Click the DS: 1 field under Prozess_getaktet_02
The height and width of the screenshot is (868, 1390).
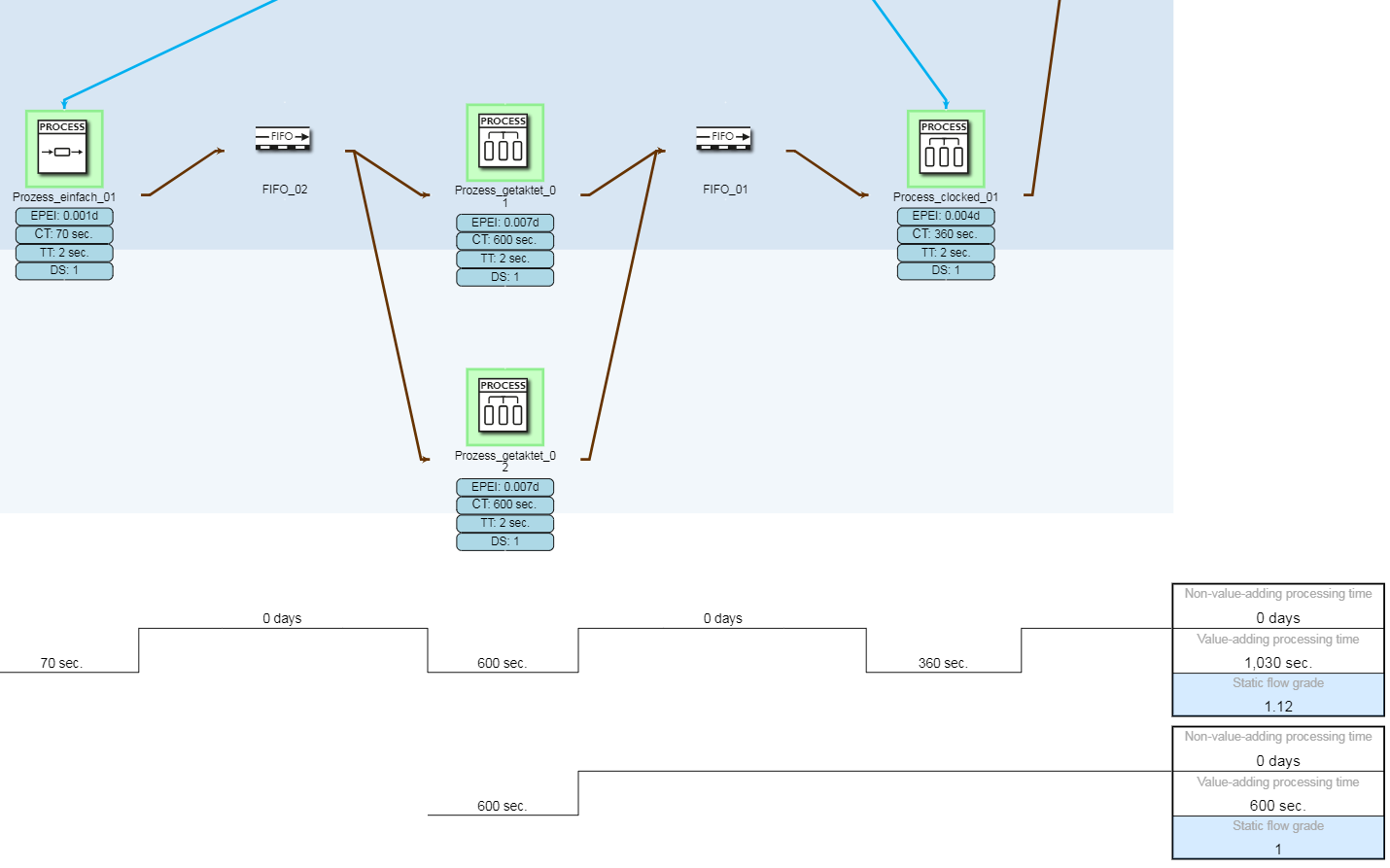point(504,541)
